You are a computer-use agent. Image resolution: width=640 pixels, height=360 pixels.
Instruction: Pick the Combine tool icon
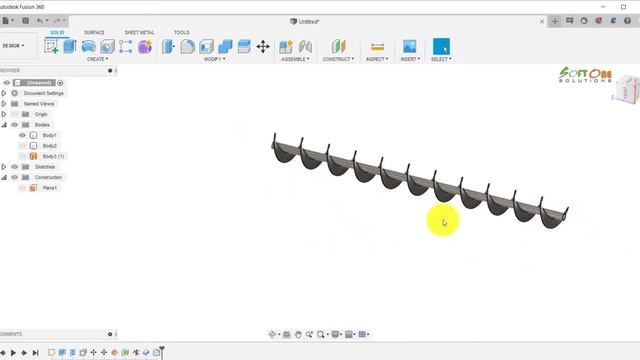[225, 47]
